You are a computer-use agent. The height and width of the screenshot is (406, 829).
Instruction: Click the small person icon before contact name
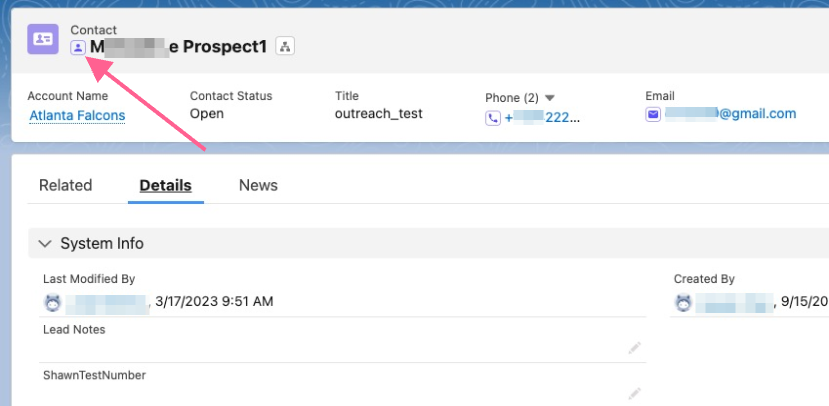(x=78, y=48)
